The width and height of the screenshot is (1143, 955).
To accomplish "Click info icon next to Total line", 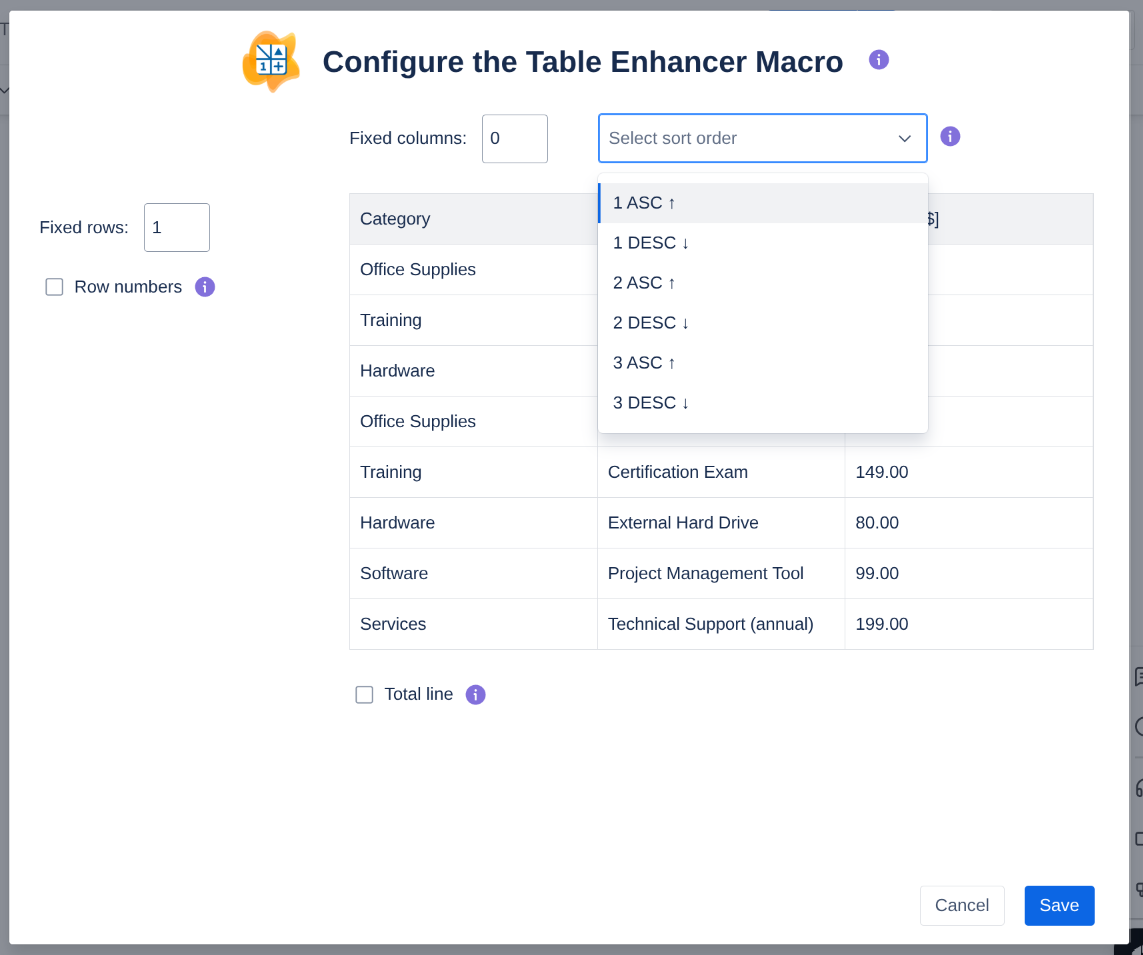I will click(x=476, y=695).
